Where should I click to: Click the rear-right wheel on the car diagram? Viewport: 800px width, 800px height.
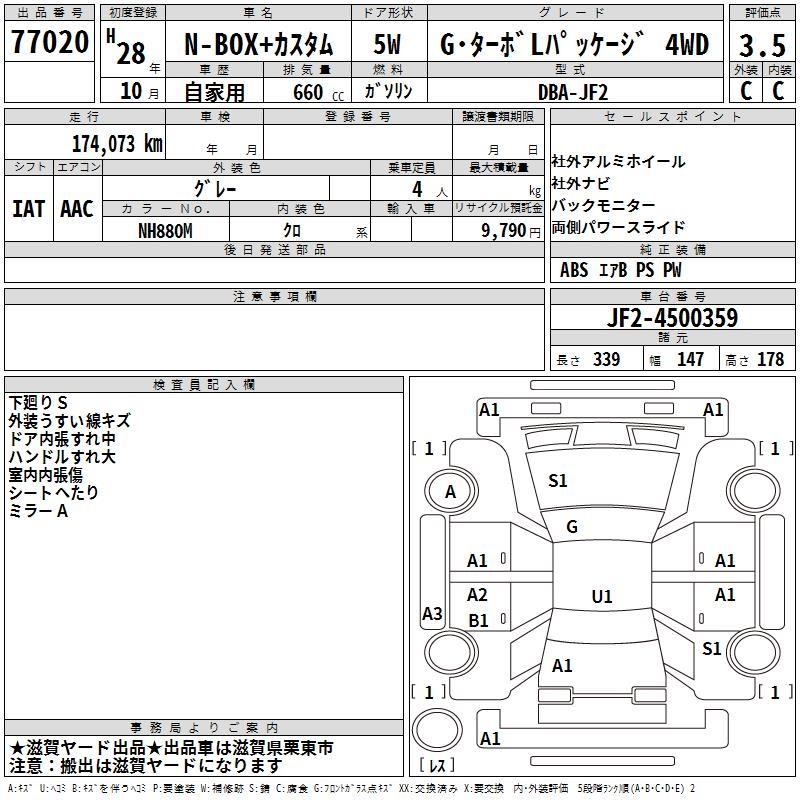756,653
